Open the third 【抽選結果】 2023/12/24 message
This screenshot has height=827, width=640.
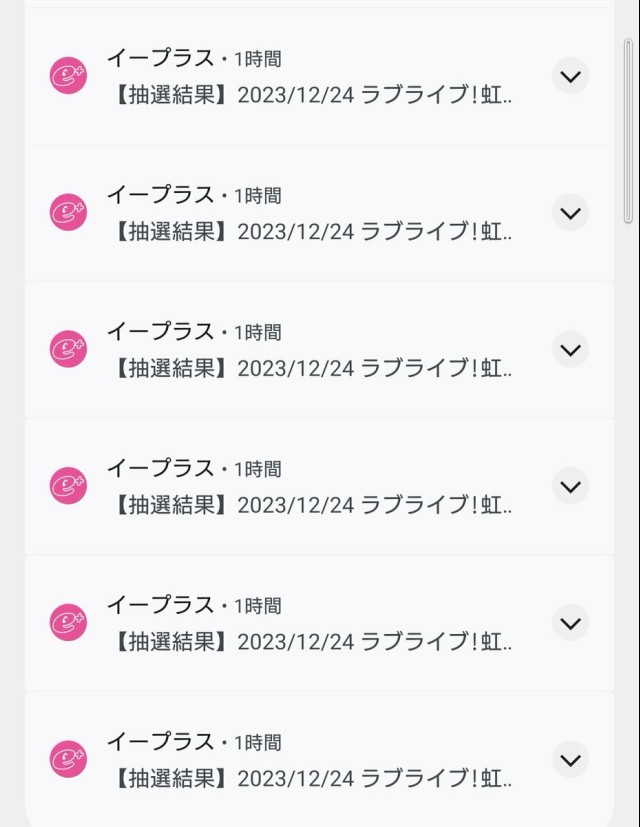(312, 369)
